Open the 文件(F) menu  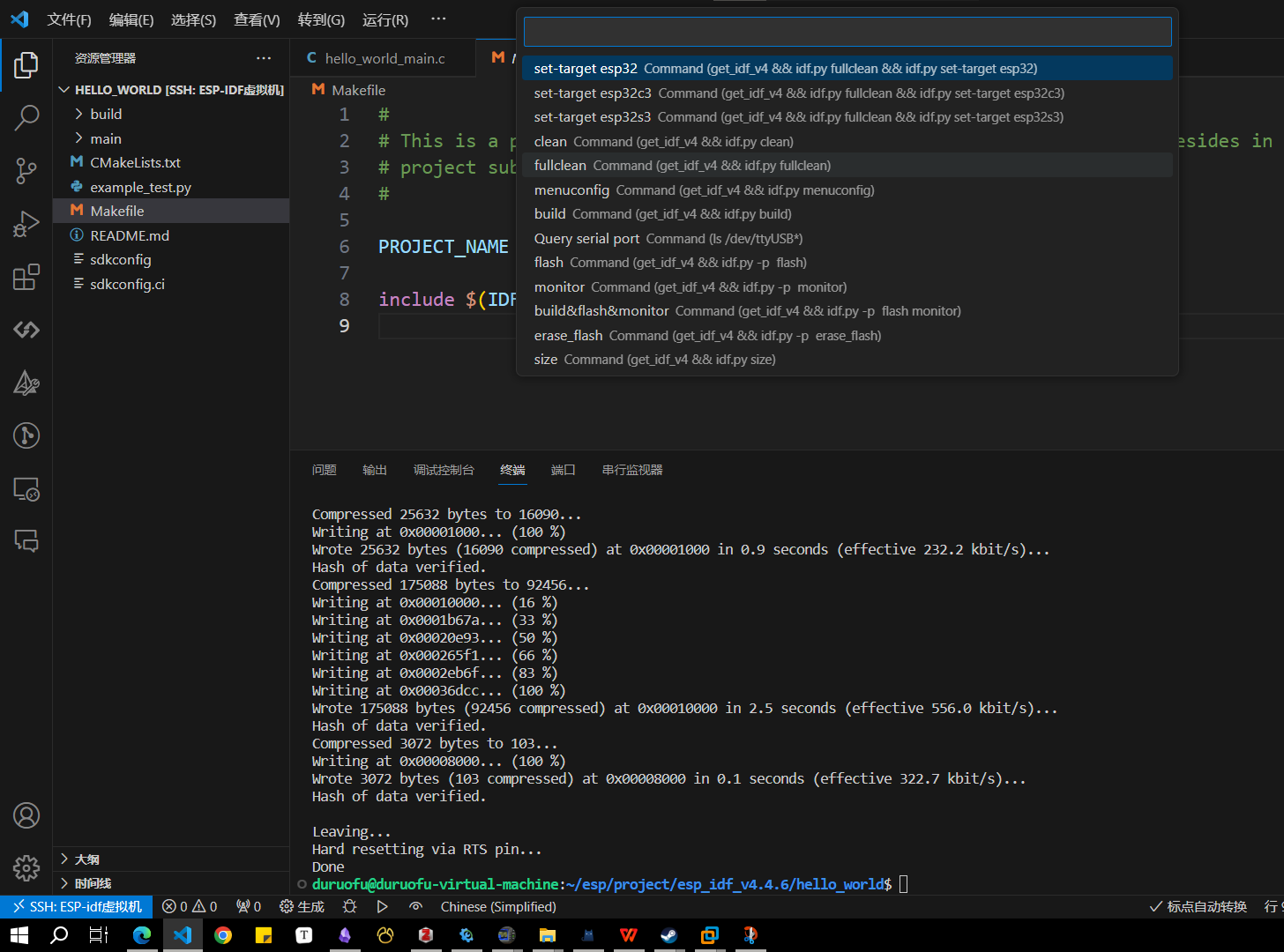(x=69, y=19)
